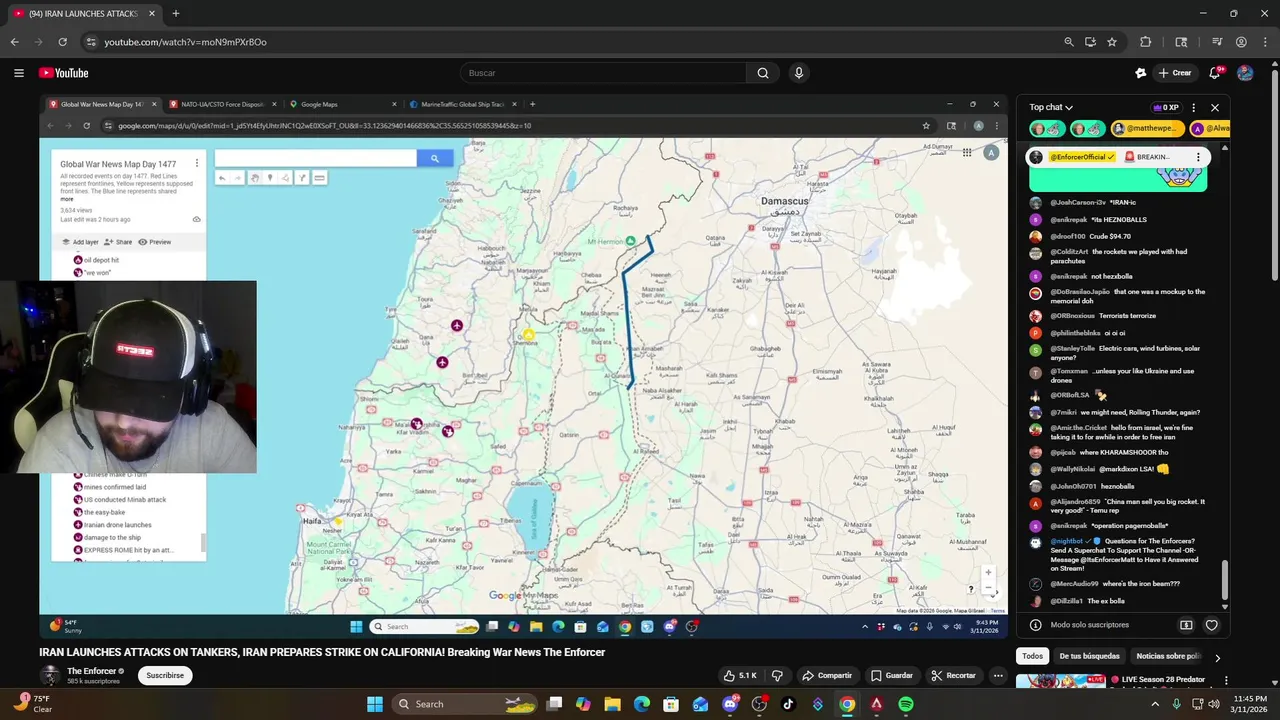The image size is (1280, 720).
Task: Close the IRAN LAUNCHES ATTACKS tab
Action: [151, 14]
